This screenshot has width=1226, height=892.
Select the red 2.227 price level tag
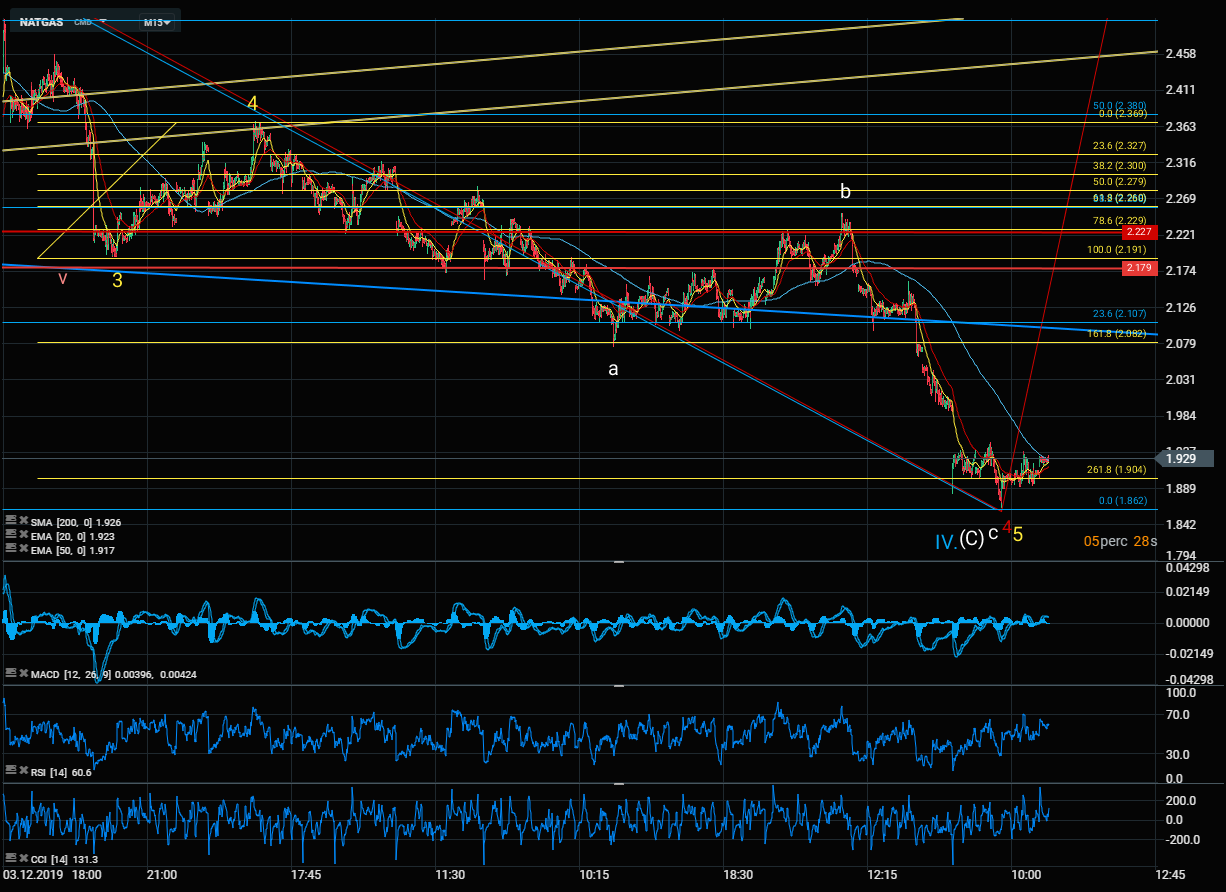pos(1140,232)
